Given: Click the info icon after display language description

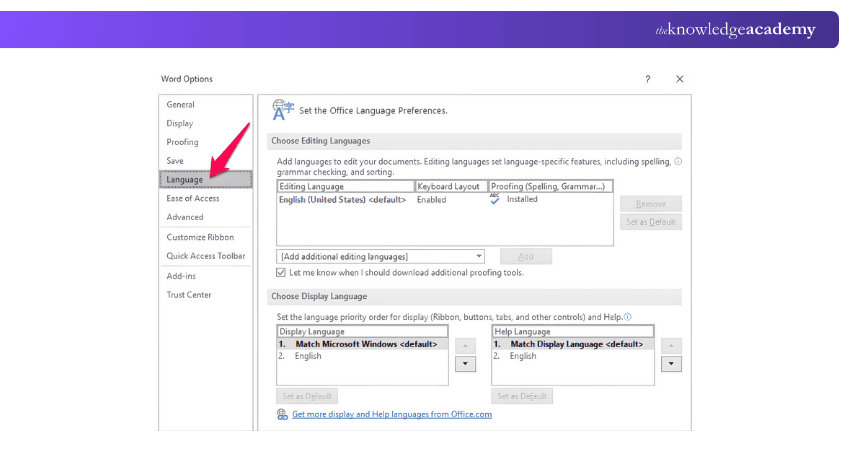Looking at the screenshot, I should tap(628, 317).
